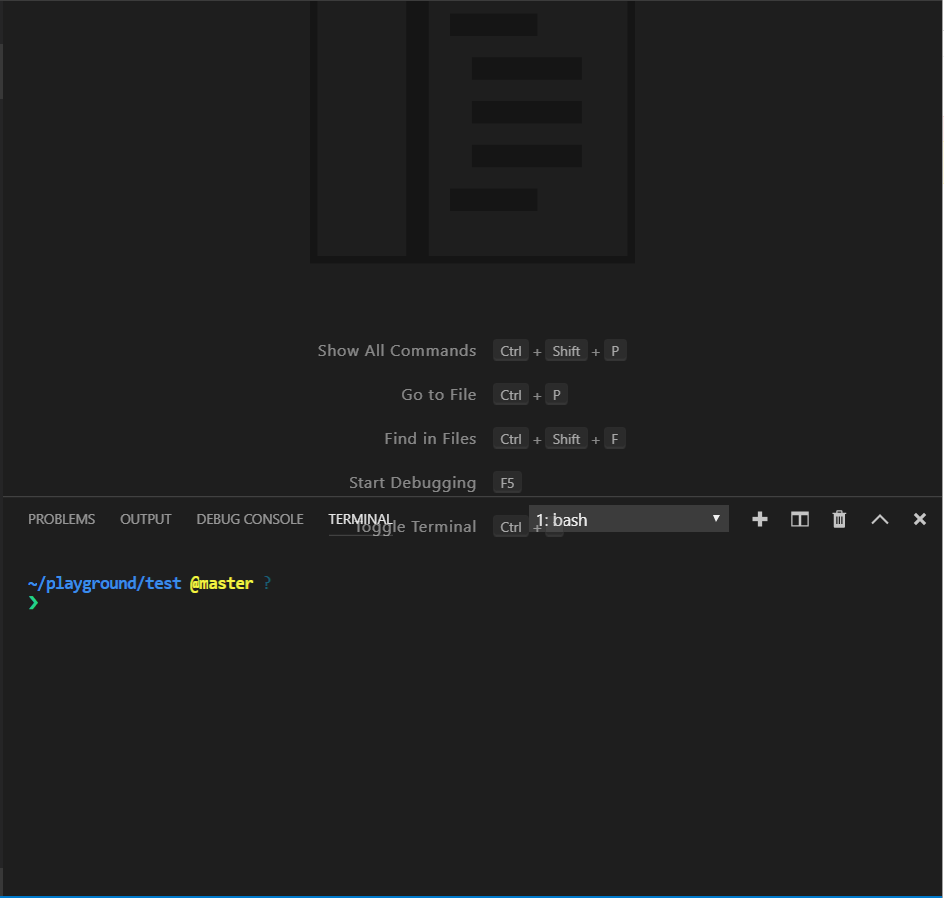Screen dimensions: 944x898
Task: Close the terminal panel
Action: [919, 519]
